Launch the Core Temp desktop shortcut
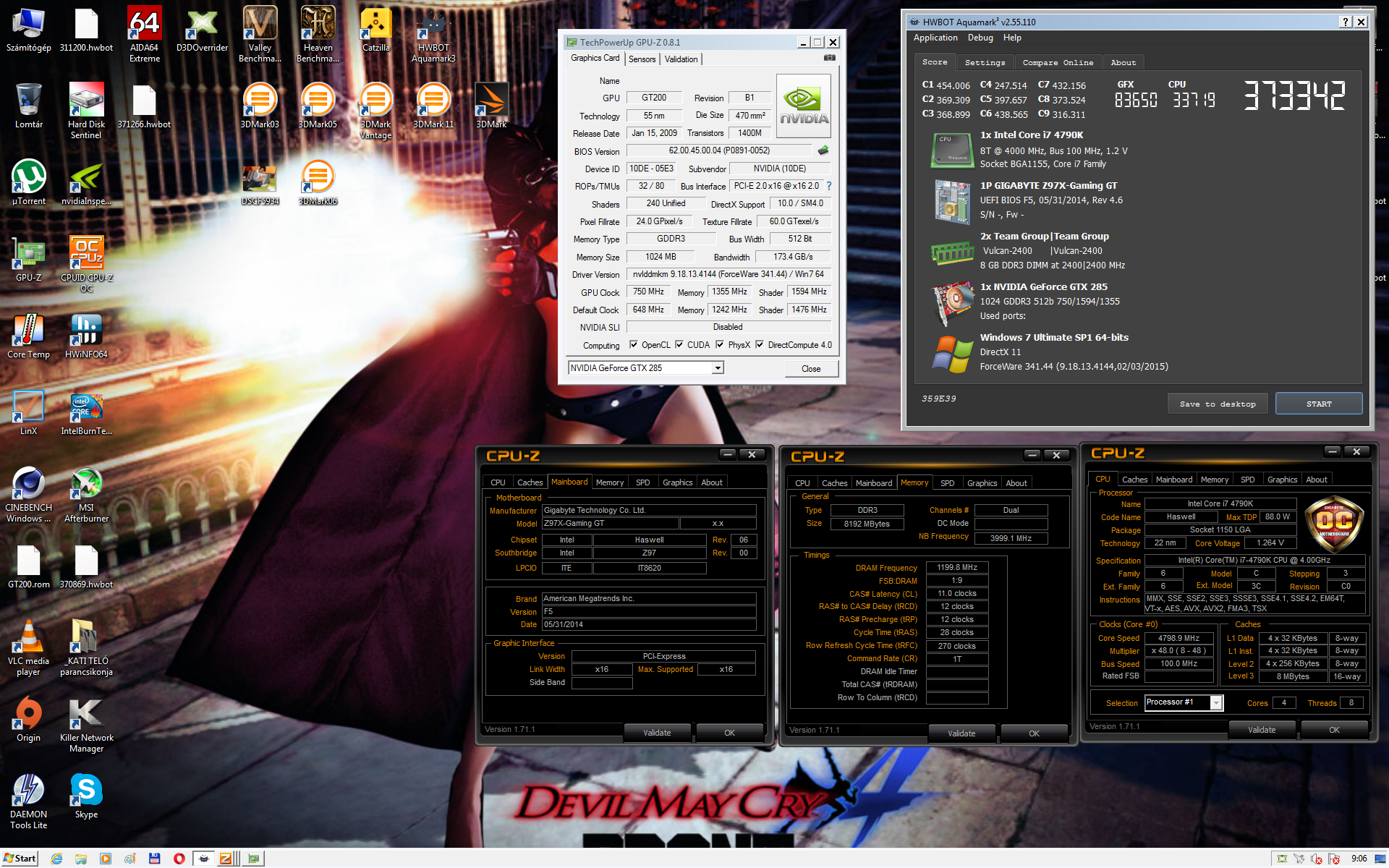The height and width of the screenshot is (868, 1389). (x=29, y=336)
